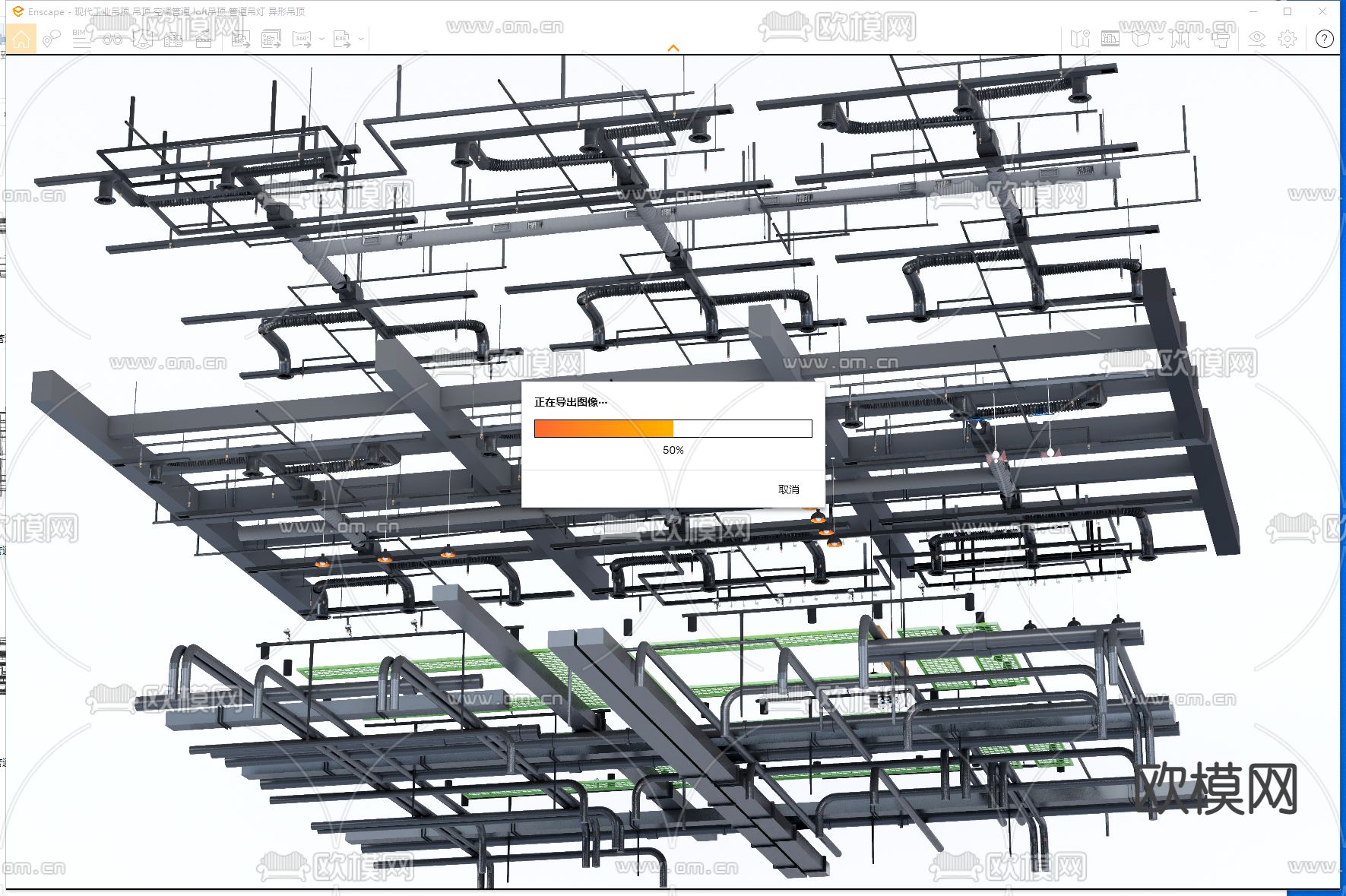Click 取消 to cancel image export
Image resolution: width=1346 pixels, height=896 pixels.
(x=788, y=489)
